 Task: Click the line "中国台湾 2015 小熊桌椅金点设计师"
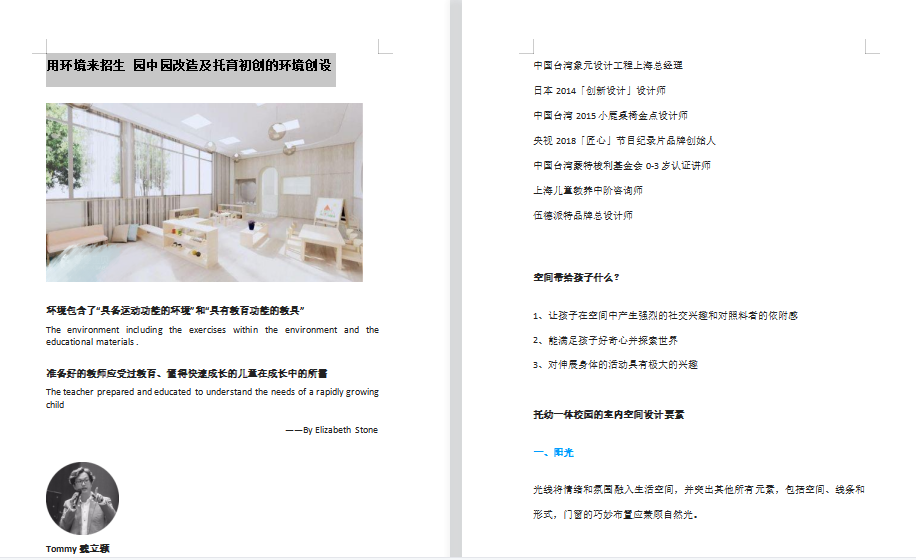click(610, 116)
